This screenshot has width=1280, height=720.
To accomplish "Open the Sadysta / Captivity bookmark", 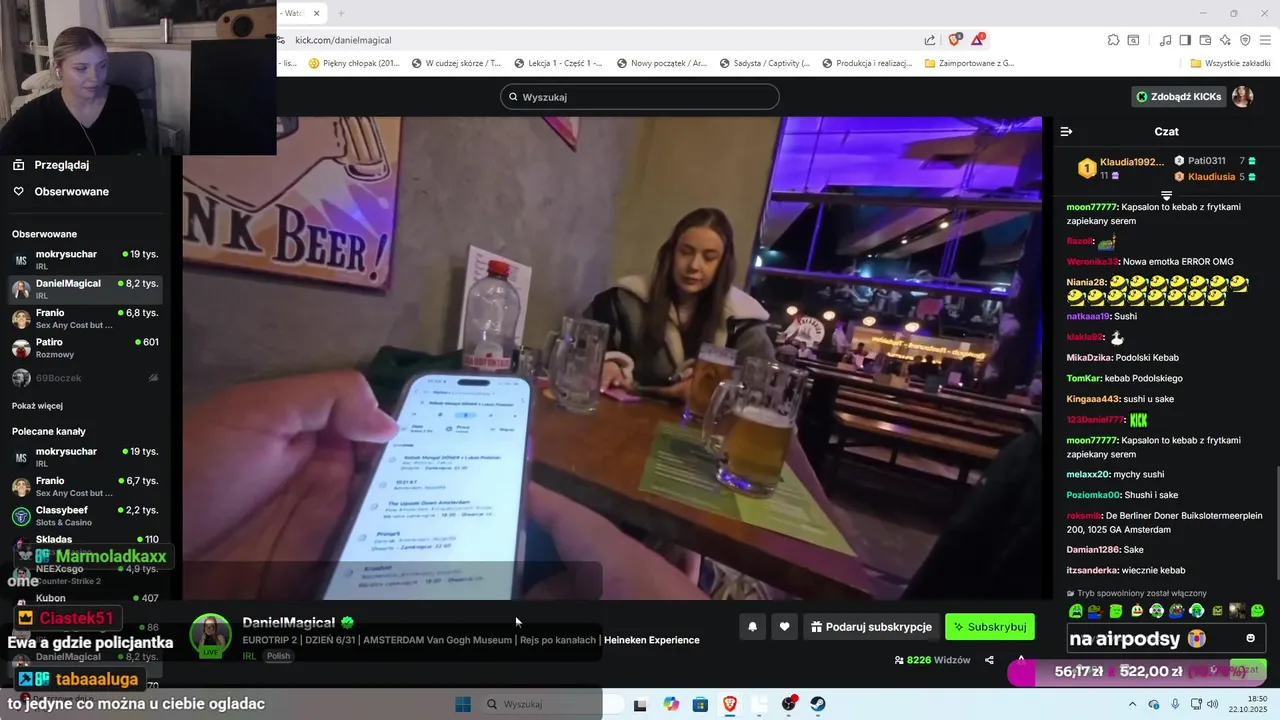I will coord(764,63).
